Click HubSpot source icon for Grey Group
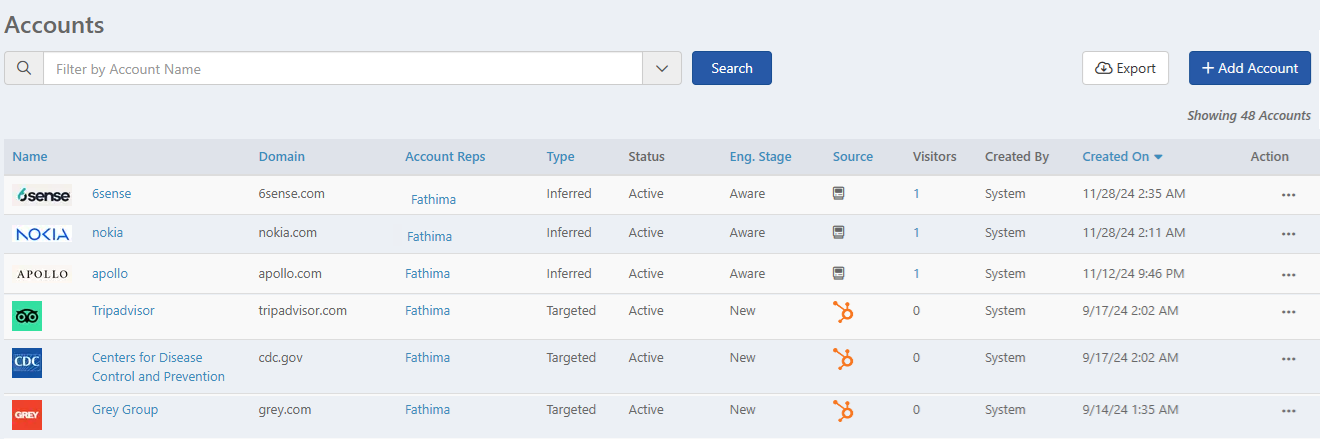This screenshot has width=1320, height=439. pos(843,410)
